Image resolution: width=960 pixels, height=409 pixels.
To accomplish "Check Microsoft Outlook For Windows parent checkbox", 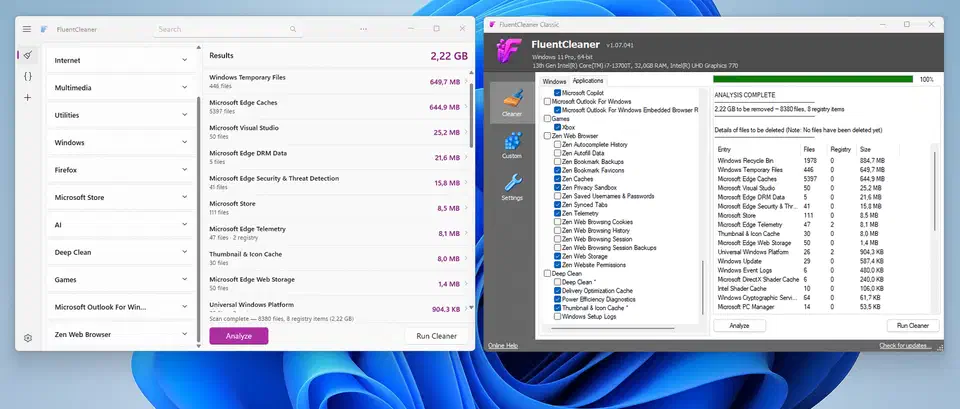I will pos(547,101).
